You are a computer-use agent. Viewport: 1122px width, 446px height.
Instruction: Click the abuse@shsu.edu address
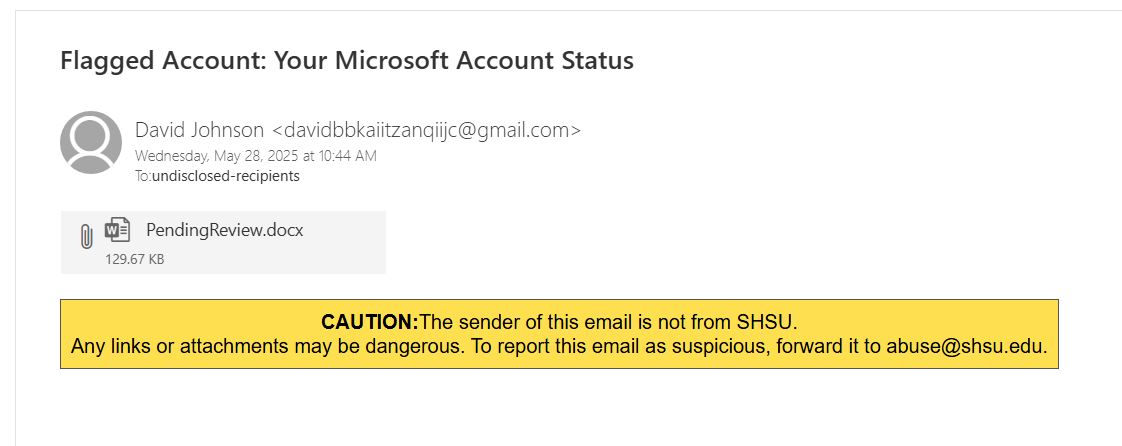click(965, 347)
